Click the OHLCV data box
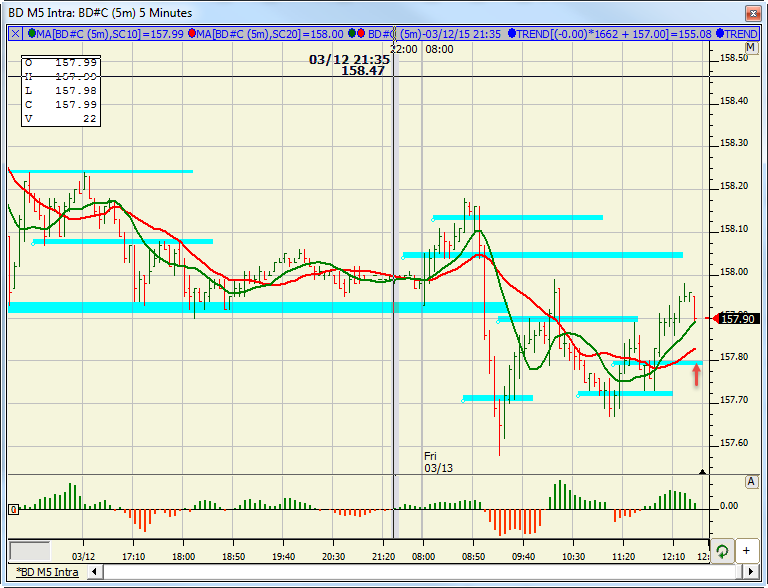 [61, 91]
